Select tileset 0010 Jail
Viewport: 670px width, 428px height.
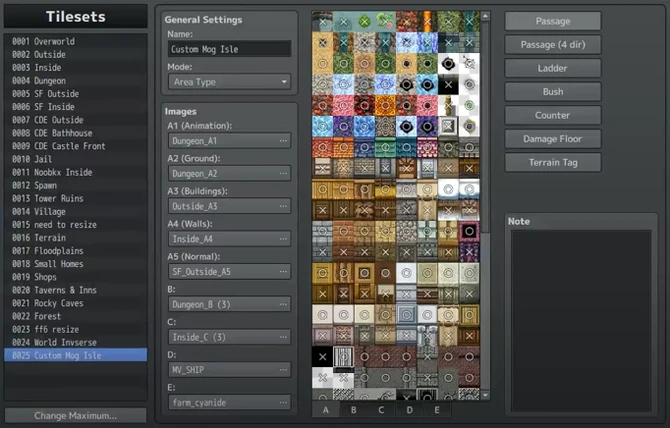click(x=76, y=159)
